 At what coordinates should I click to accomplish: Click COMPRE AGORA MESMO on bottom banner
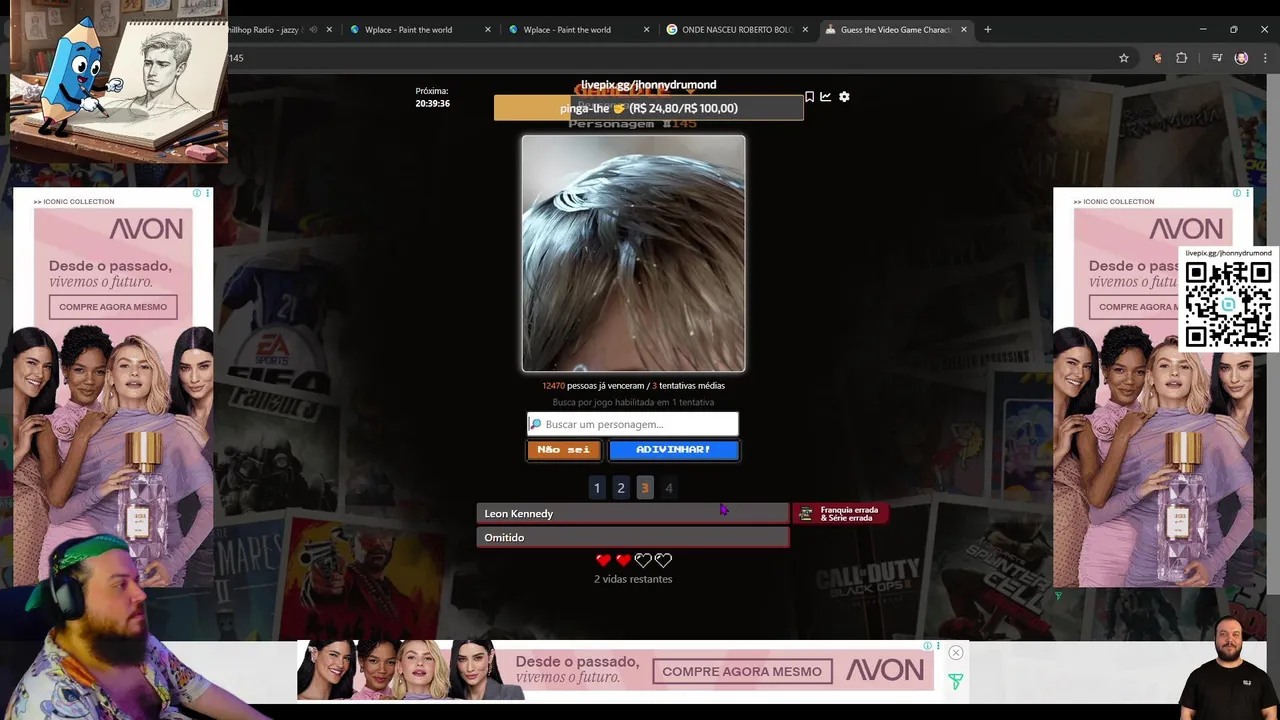tap(742, 672)
